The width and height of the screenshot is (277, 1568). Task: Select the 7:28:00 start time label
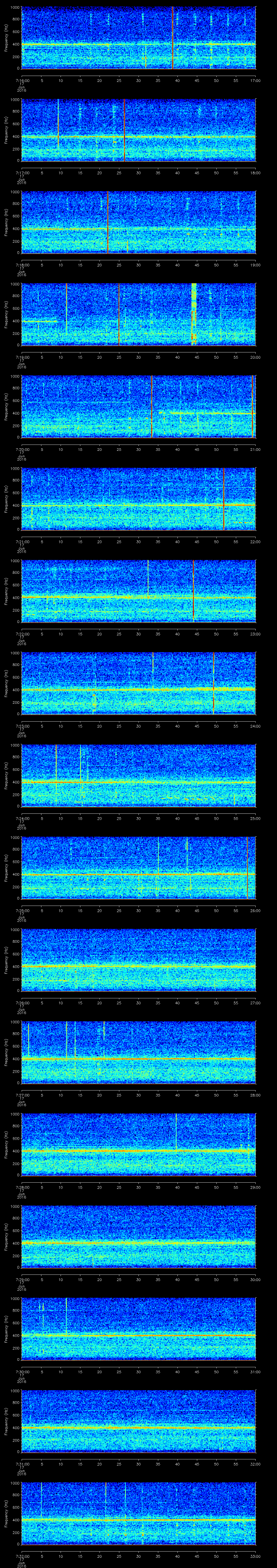click(22, 1187)
